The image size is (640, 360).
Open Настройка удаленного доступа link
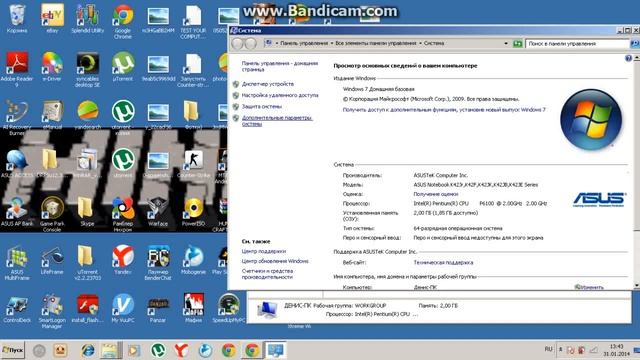click(280, 95)
